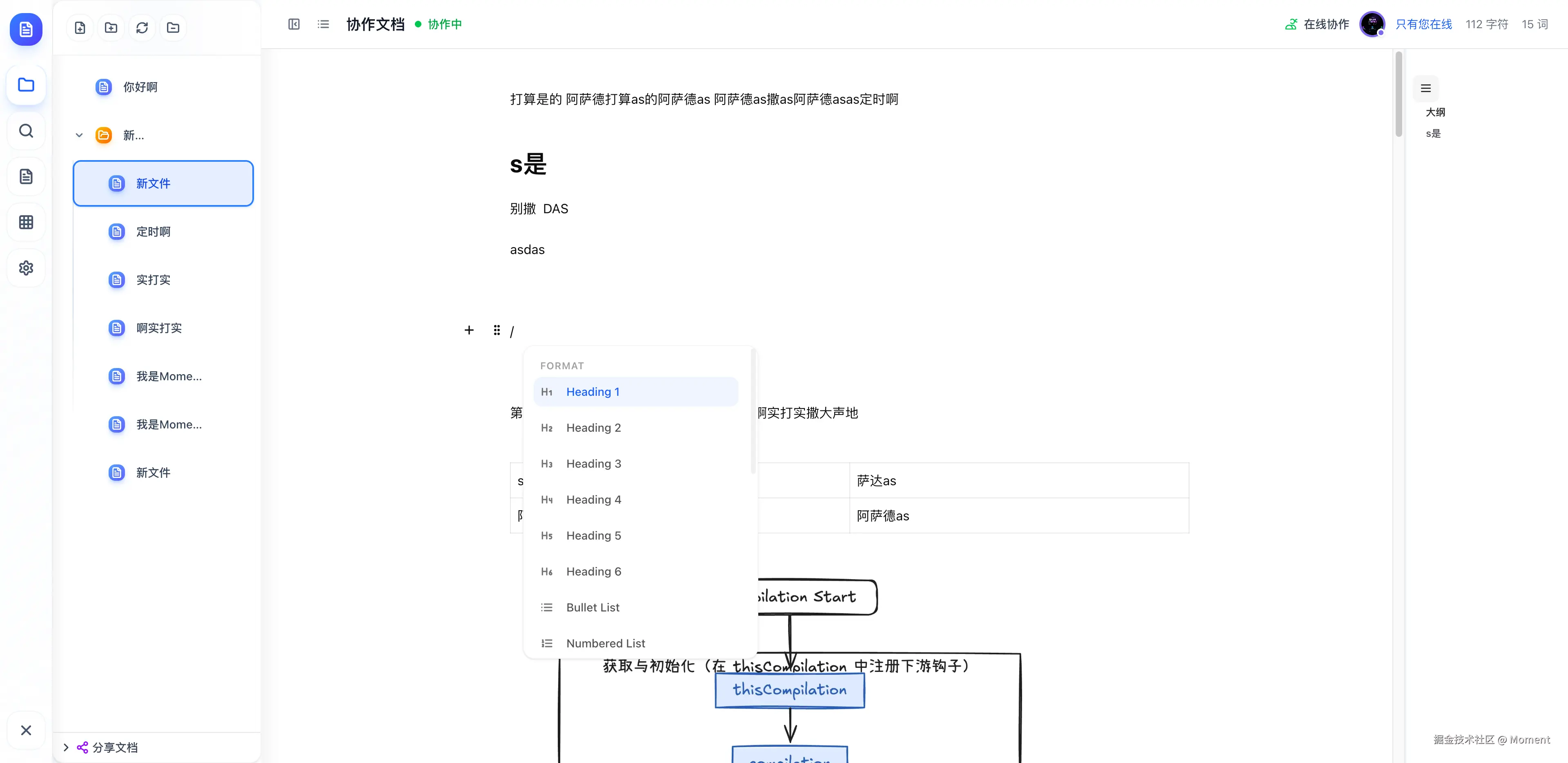Click the slash menu scrollbar thumb
The image size is (1568, 763).
pos(753,411)
